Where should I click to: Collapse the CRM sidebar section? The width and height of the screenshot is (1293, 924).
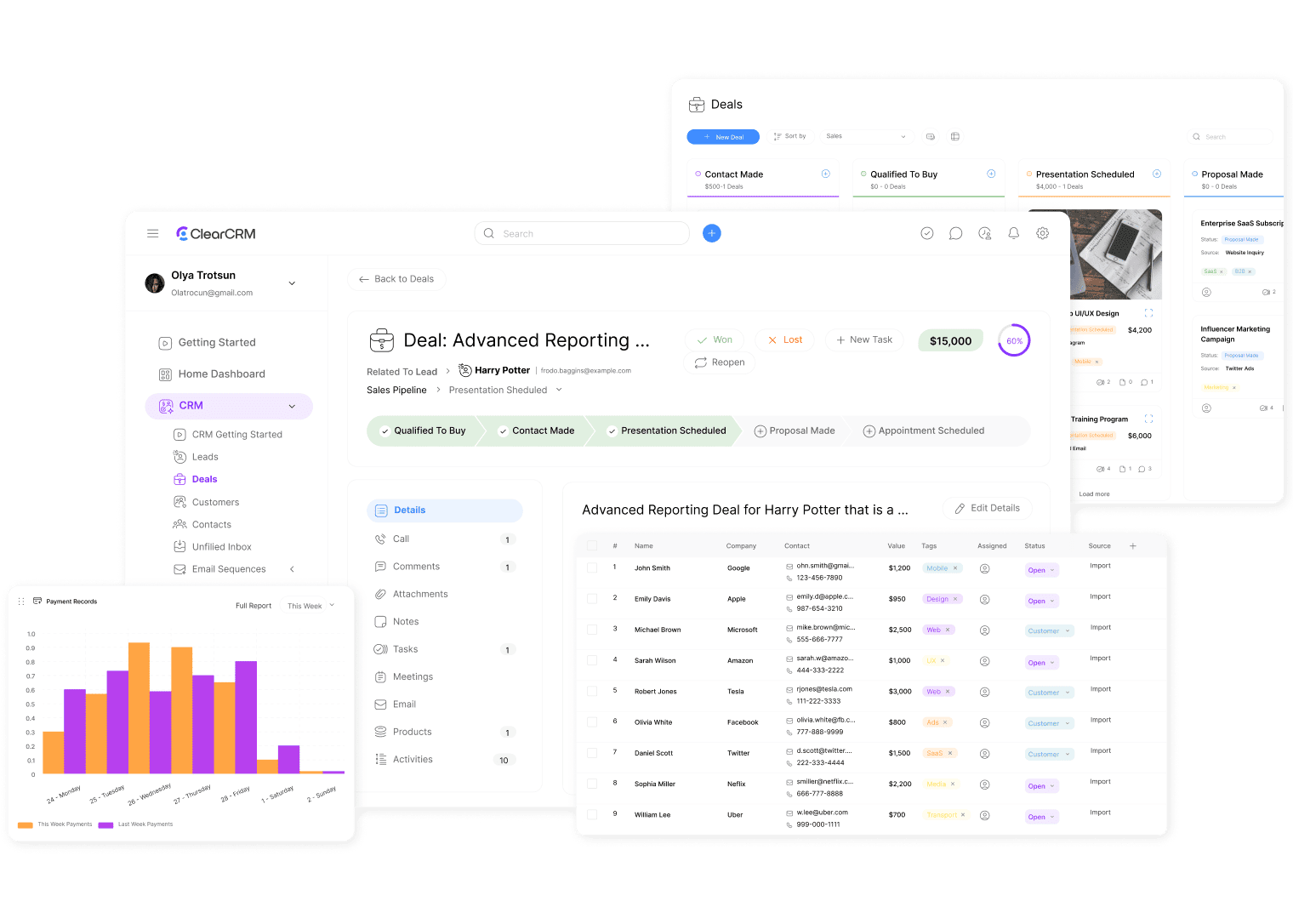tap(292, 406)
